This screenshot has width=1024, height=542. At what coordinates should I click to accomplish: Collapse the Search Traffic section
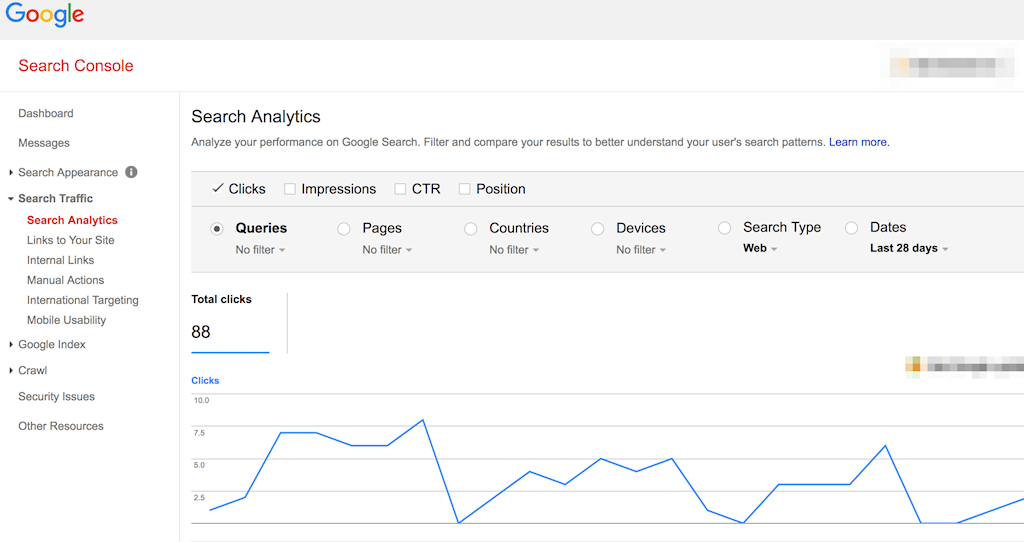click(11, 199)
